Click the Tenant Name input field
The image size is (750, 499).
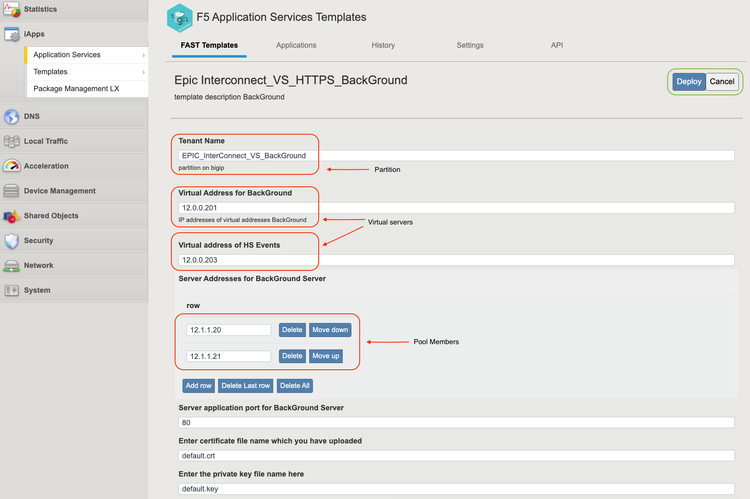point(455,156)
